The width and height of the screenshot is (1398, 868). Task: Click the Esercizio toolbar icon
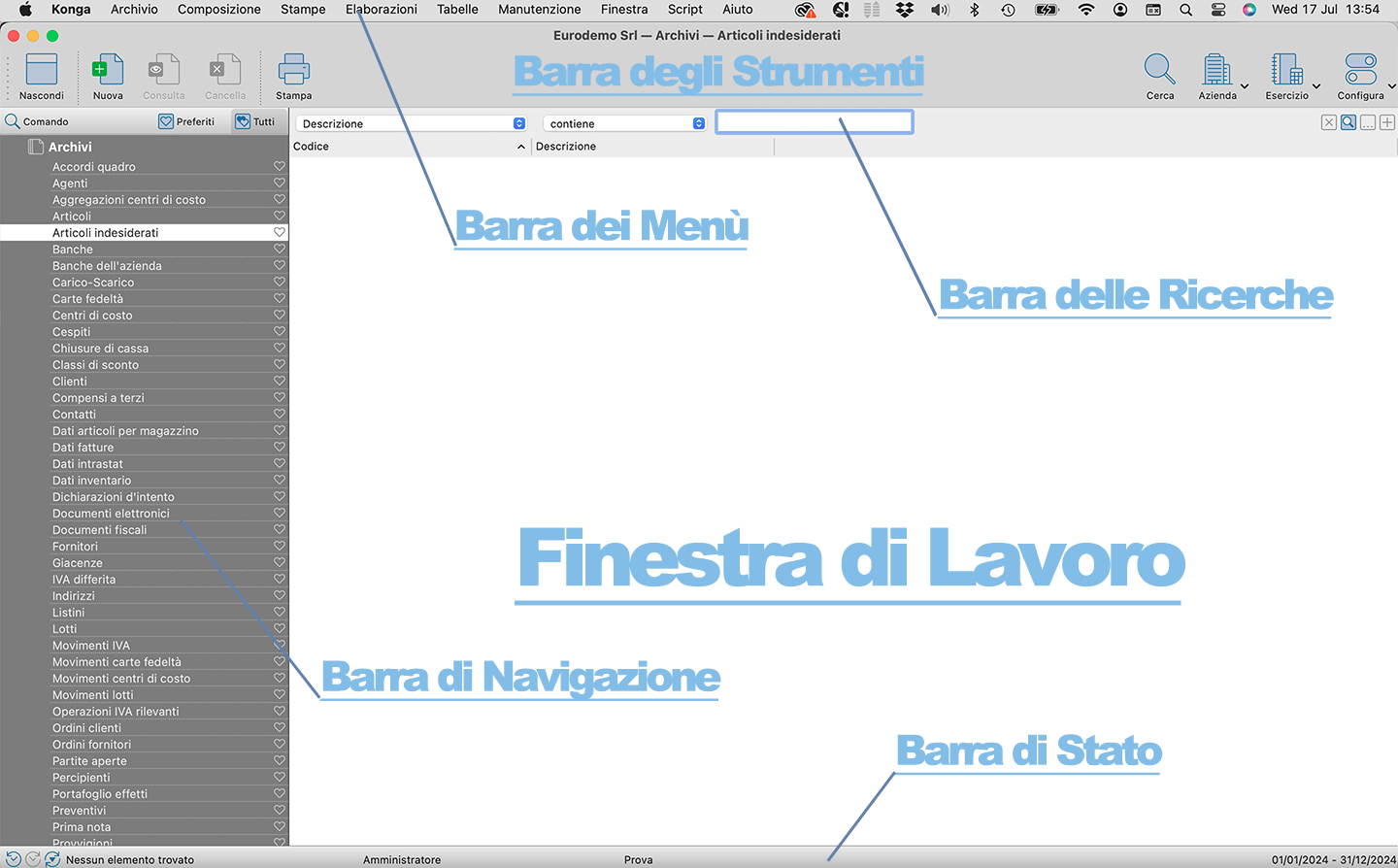click(x=1286, y=71)
